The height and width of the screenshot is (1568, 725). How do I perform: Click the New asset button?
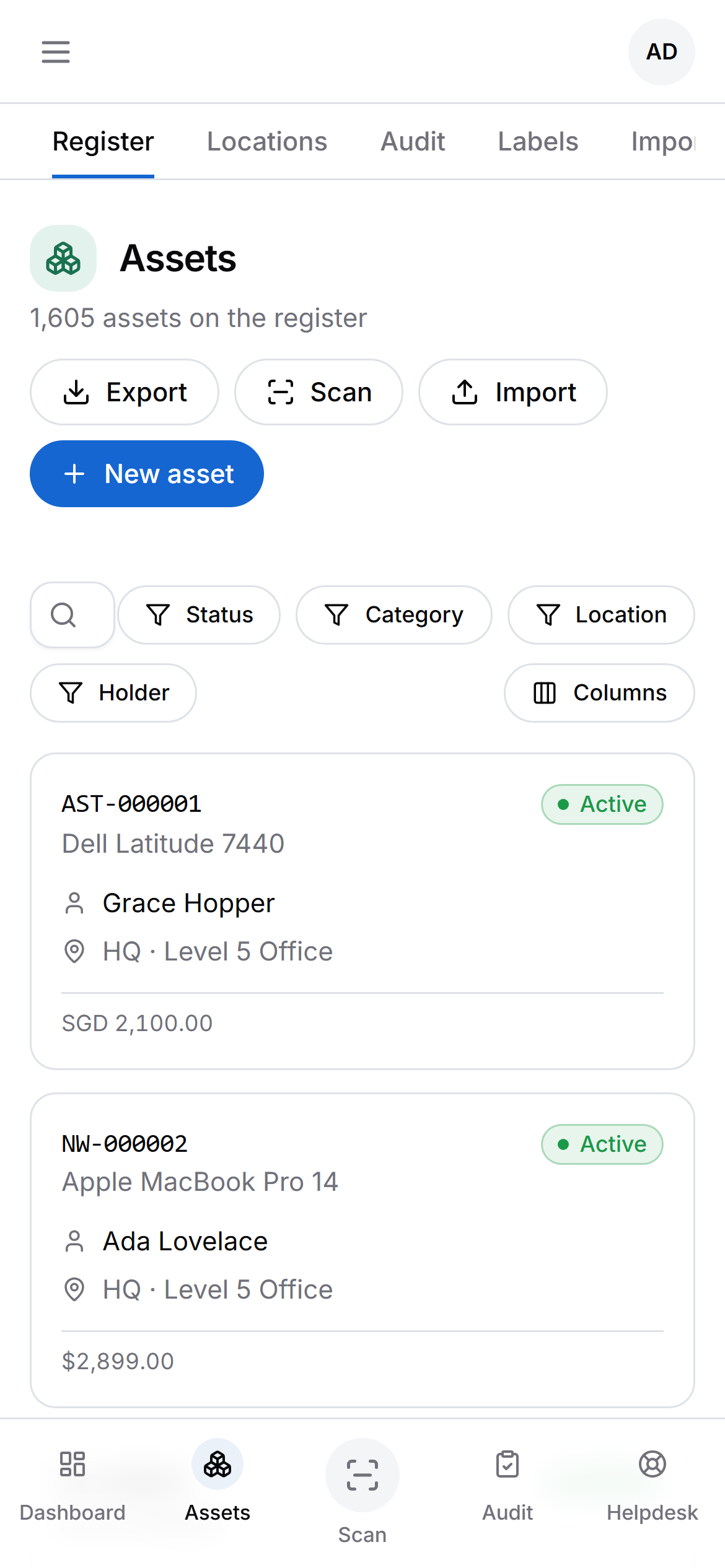click(147, 474)
